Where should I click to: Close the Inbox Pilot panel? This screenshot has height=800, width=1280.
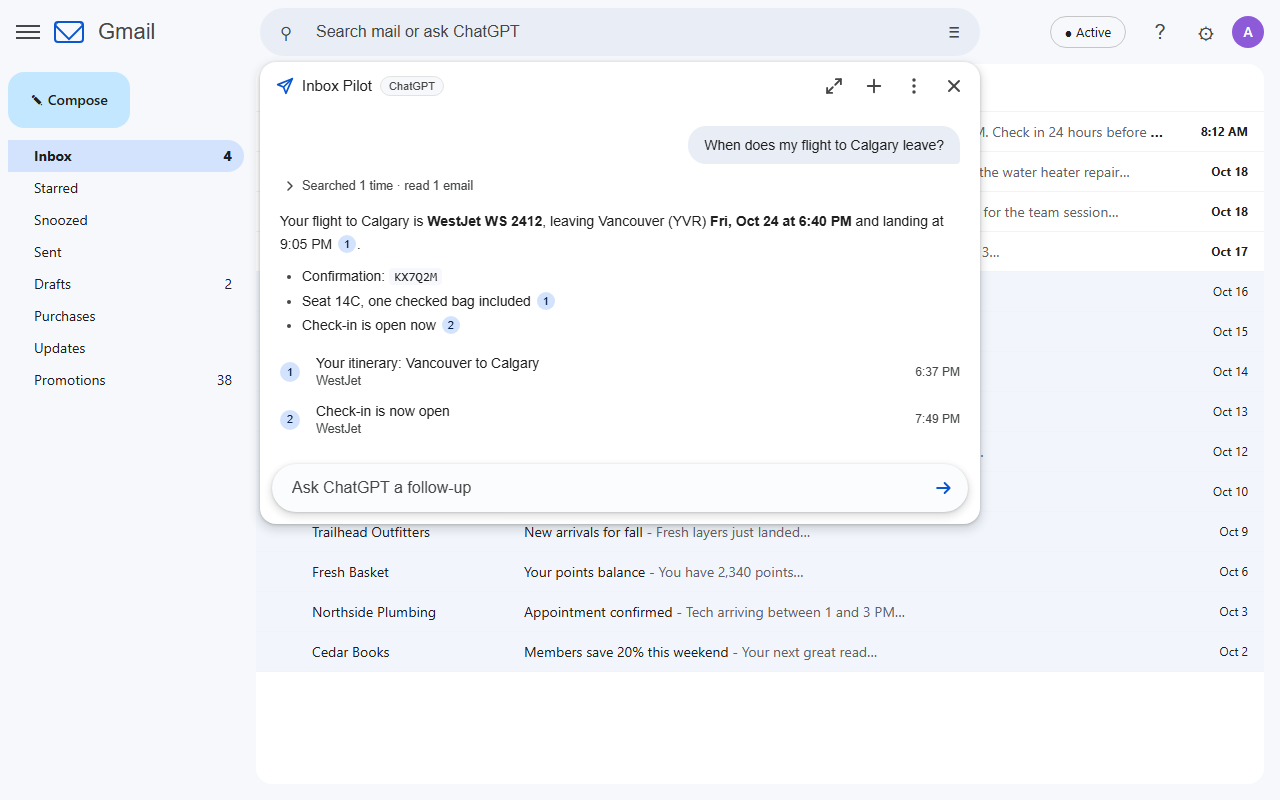[x=954, y=86]
